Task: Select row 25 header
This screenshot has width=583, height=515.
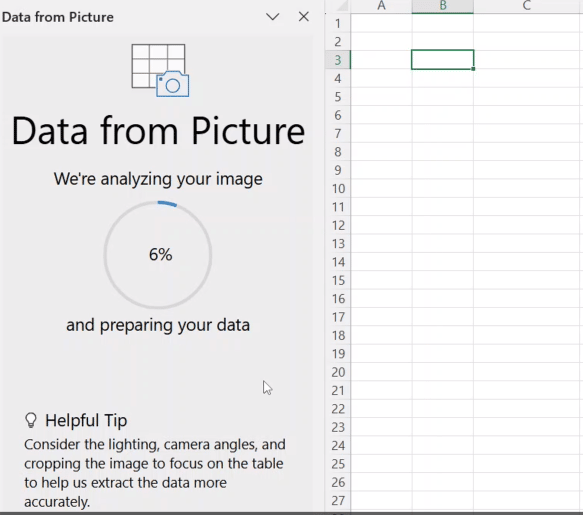Action: click(338, 464)
